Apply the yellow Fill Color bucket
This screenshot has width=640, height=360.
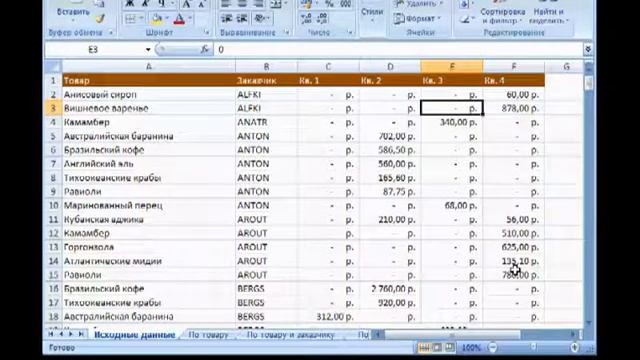point(157,19)
